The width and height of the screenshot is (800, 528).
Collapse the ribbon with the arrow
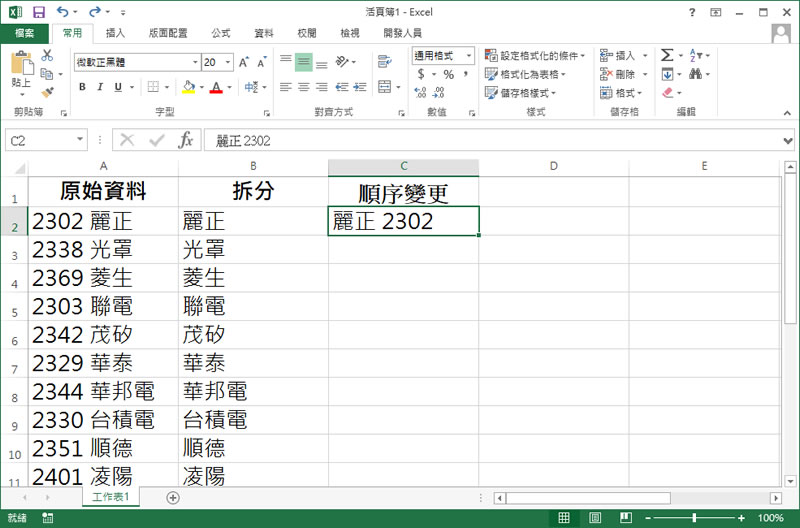[x=787, y=112]
